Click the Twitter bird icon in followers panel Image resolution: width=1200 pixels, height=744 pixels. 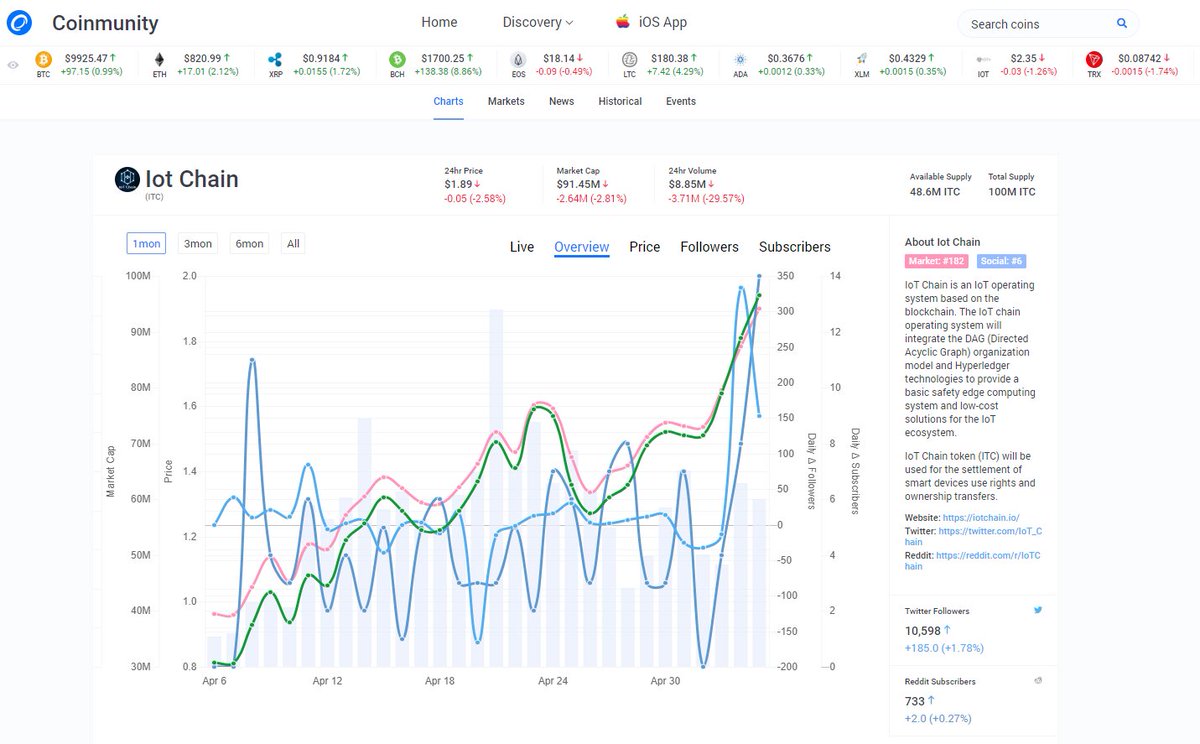click(x=1038, y=610)
